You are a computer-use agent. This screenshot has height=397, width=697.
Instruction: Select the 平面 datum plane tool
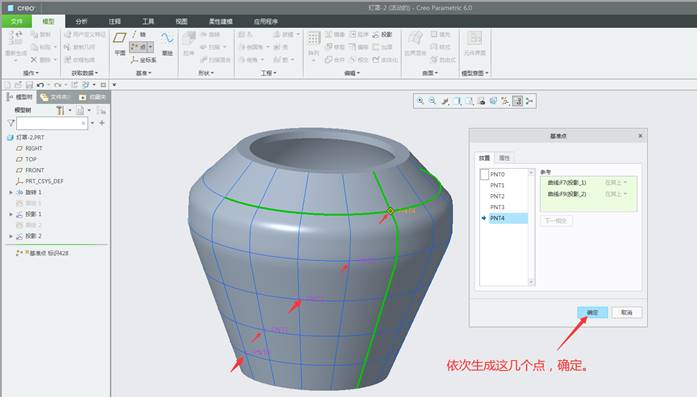pyautogui.click(x=120, y=43)
